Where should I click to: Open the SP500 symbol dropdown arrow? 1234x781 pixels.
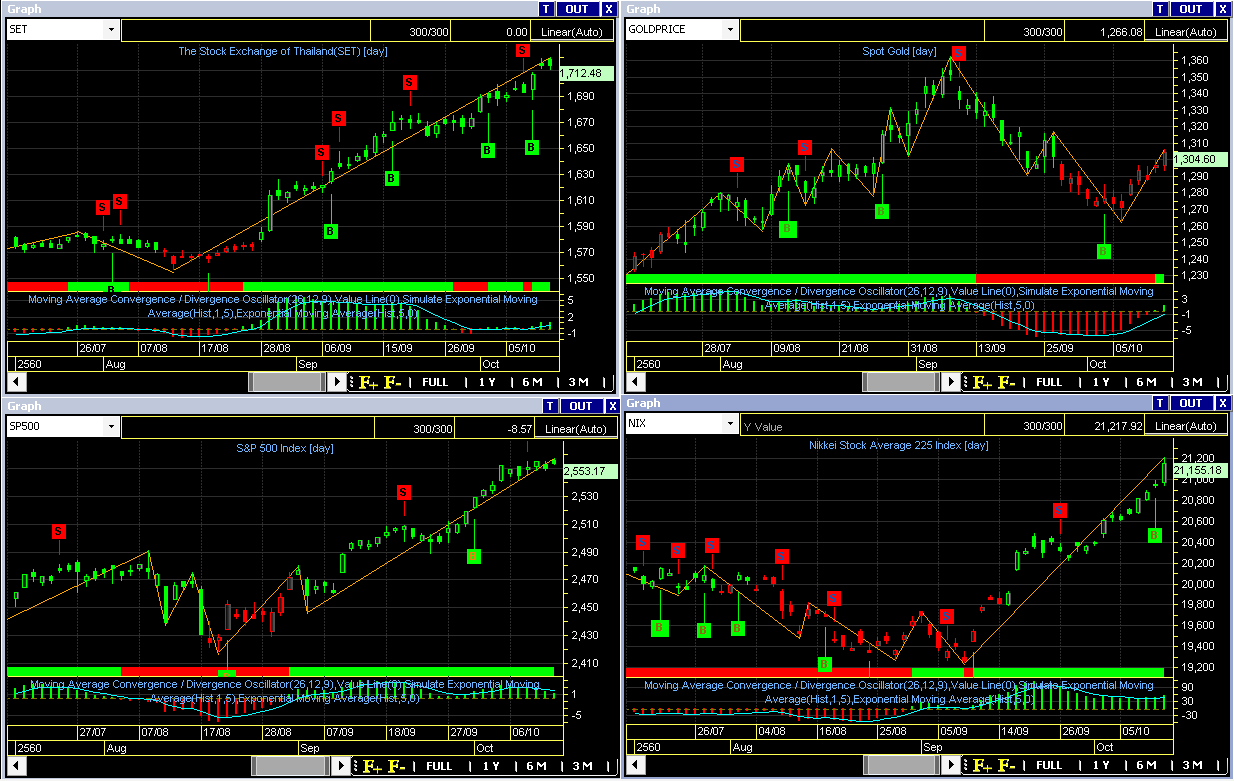[110, 427]
